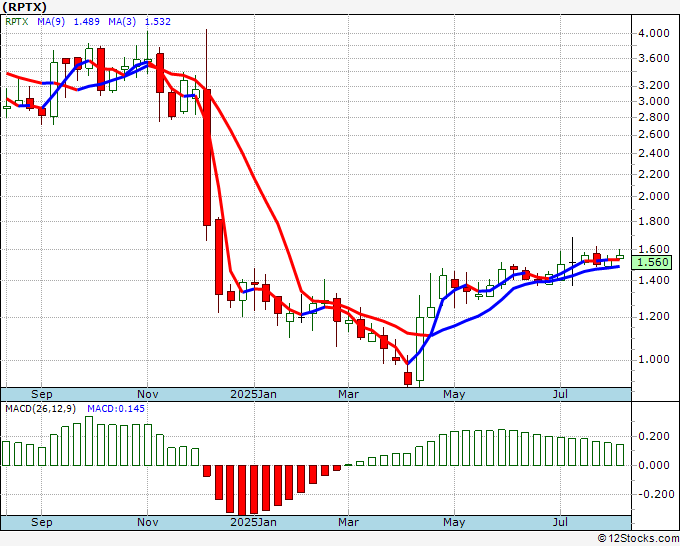Click Jul on the price chart date axis
This screenshot has width=680, height=546.
[x=560, y=394]
